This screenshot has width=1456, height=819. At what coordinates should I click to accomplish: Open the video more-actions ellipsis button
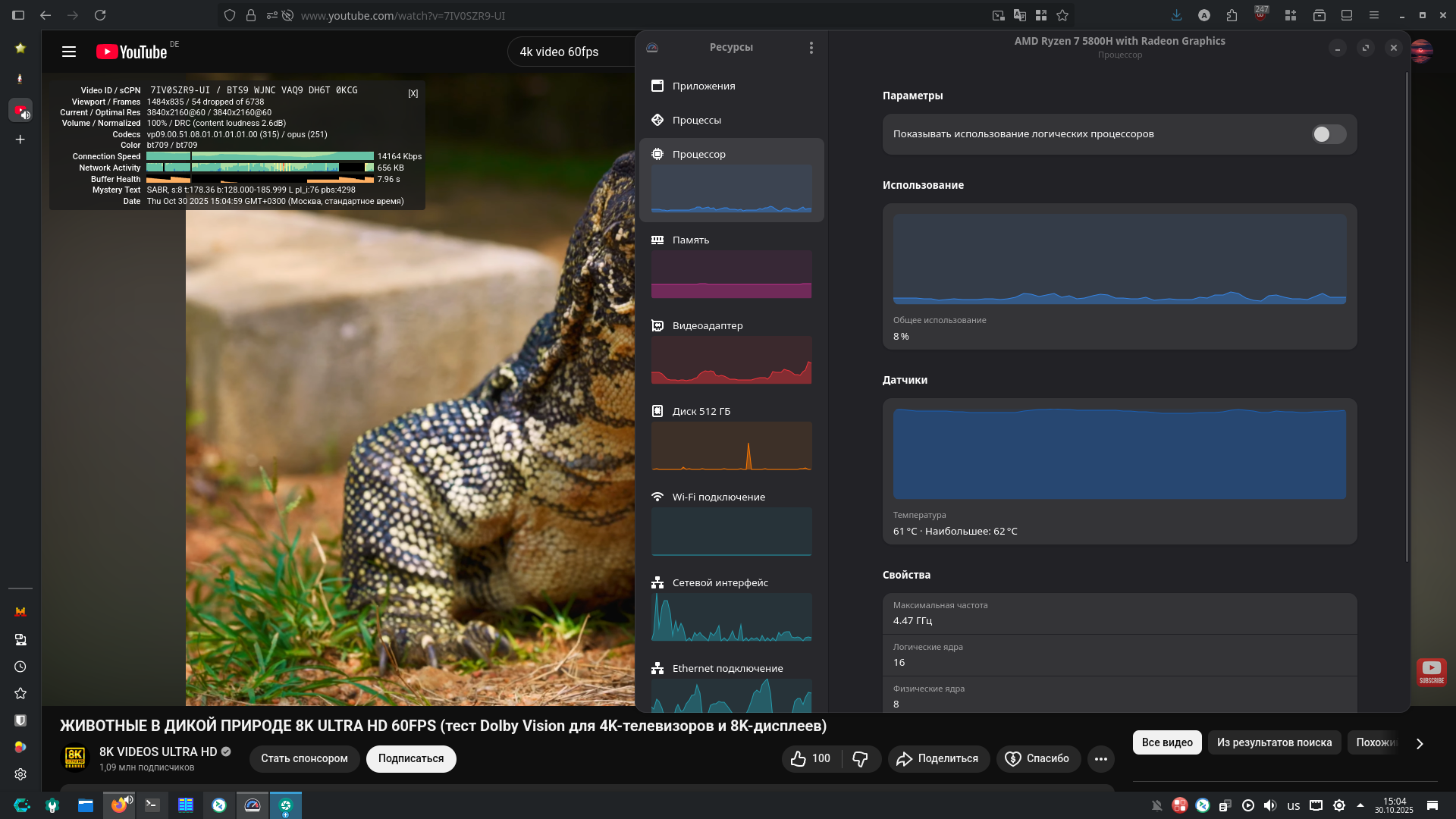point(1100,759)
